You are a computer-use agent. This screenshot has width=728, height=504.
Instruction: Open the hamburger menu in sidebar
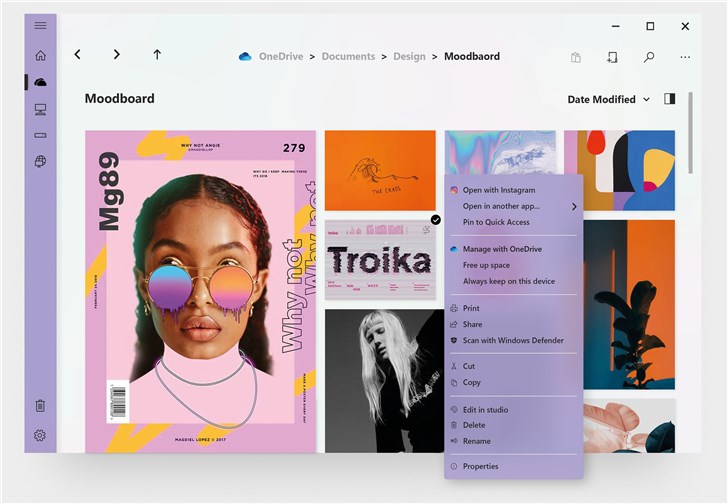click(40, 26)
